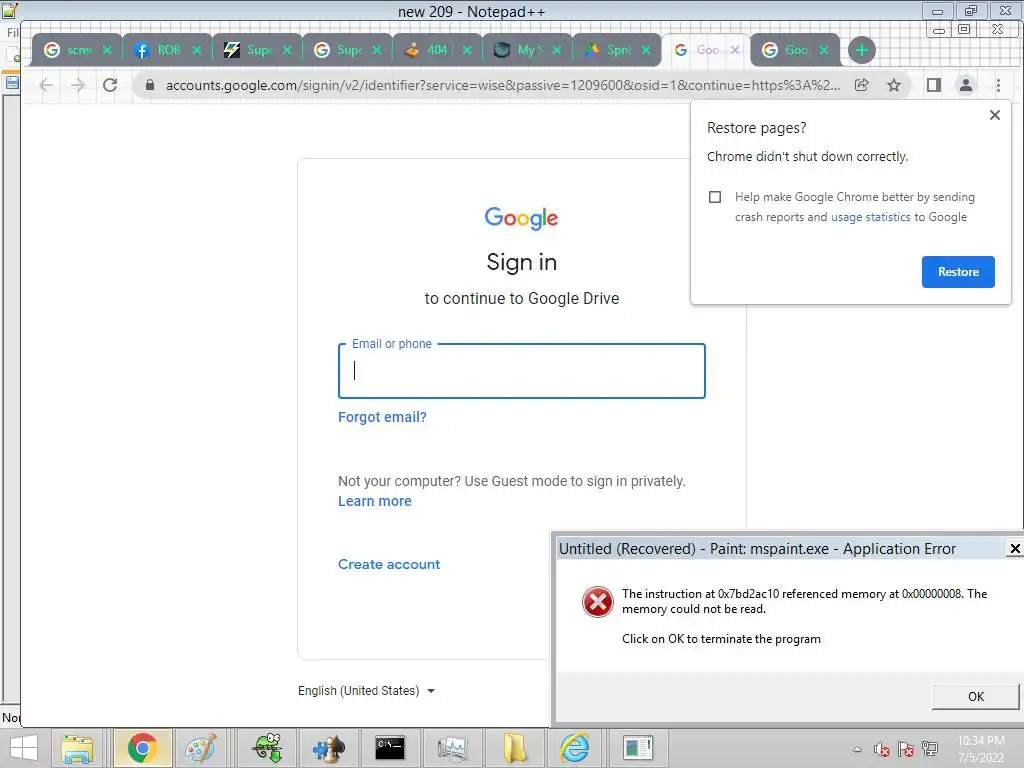Go back in Chrome
Screen dimensions: 1024x768
[46, 85]
